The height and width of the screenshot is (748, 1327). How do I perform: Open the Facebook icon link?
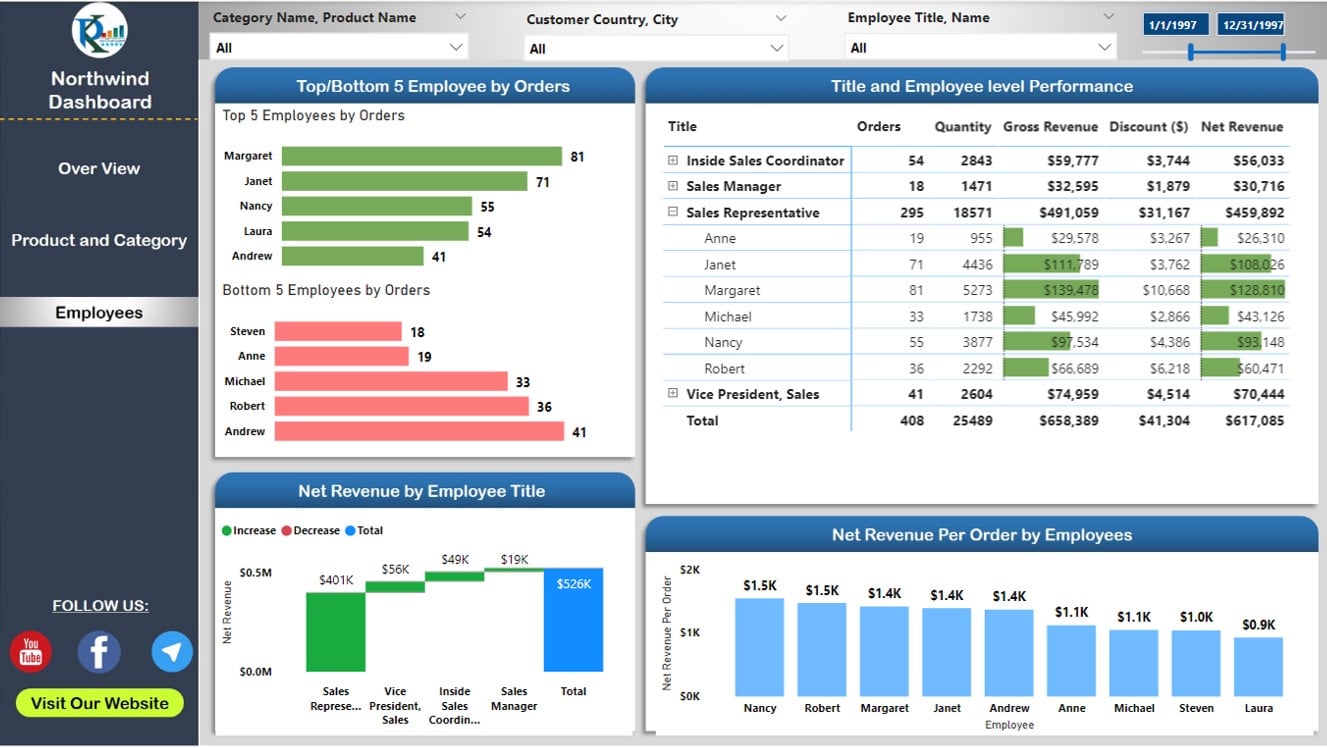(x=99, y=652)
